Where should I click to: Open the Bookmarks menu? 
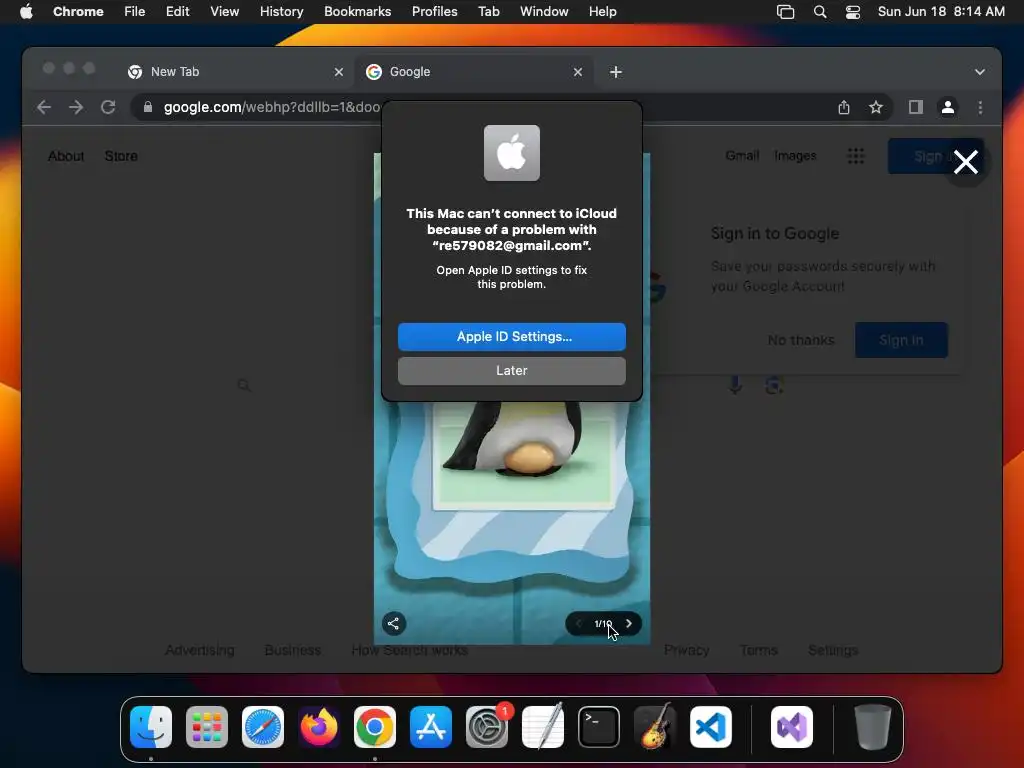point(357,11)
